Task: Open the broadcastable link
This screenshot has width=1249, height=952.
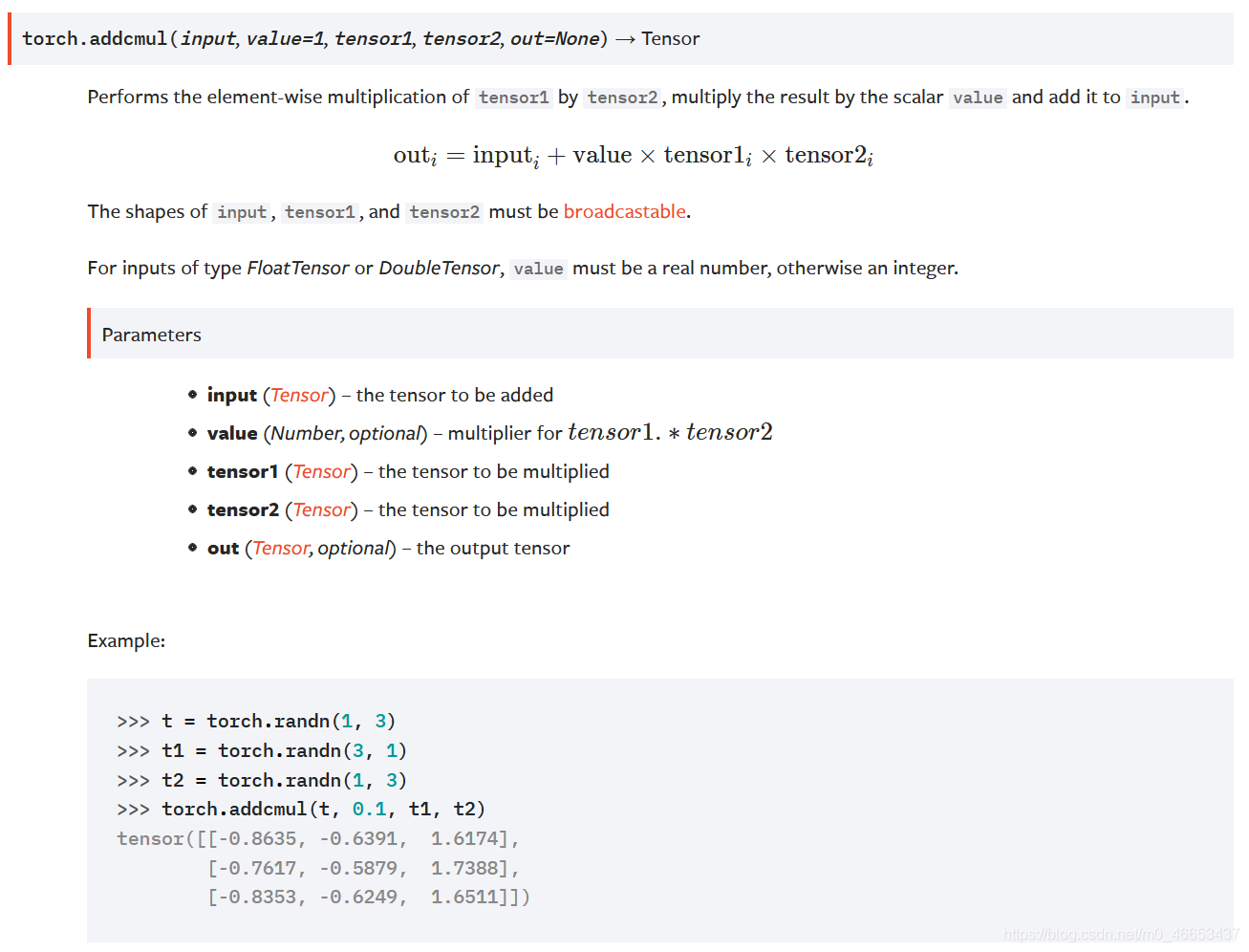Action: (x=625, y=211)
